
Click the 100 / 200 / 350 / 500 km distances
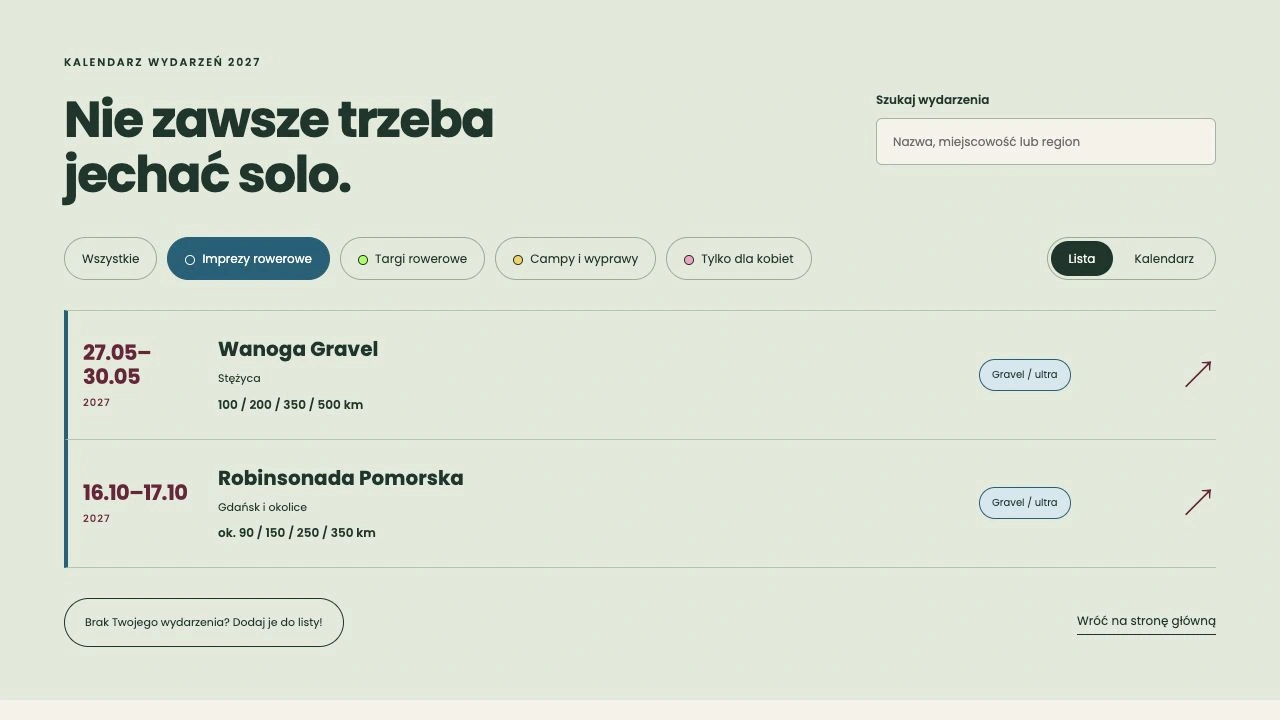(x=290, y=405)
